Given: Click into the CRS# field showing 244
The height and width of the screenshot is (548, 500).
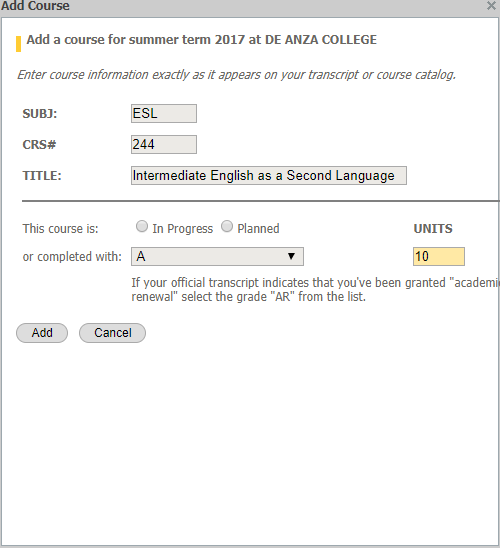Looking at the screenshot, I should pos(164,144).
